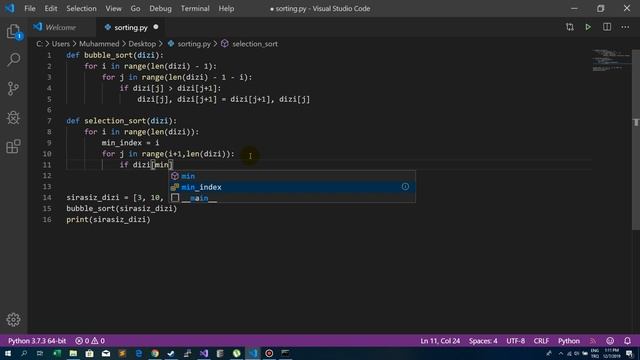Open the Edit menu
The width and height of the screenshot is (640, 360).
click(51, 8)
